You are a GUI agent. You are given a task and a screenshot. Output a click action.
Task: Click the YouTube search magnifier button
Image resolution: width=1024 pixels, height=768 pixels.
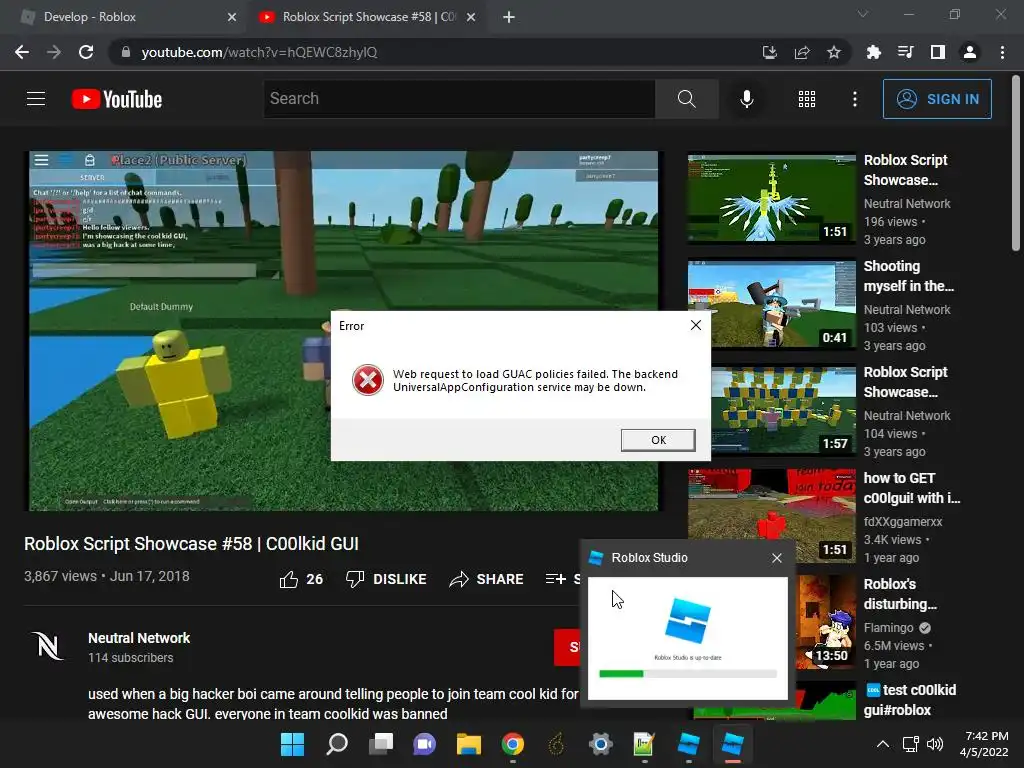pos(686,99)
